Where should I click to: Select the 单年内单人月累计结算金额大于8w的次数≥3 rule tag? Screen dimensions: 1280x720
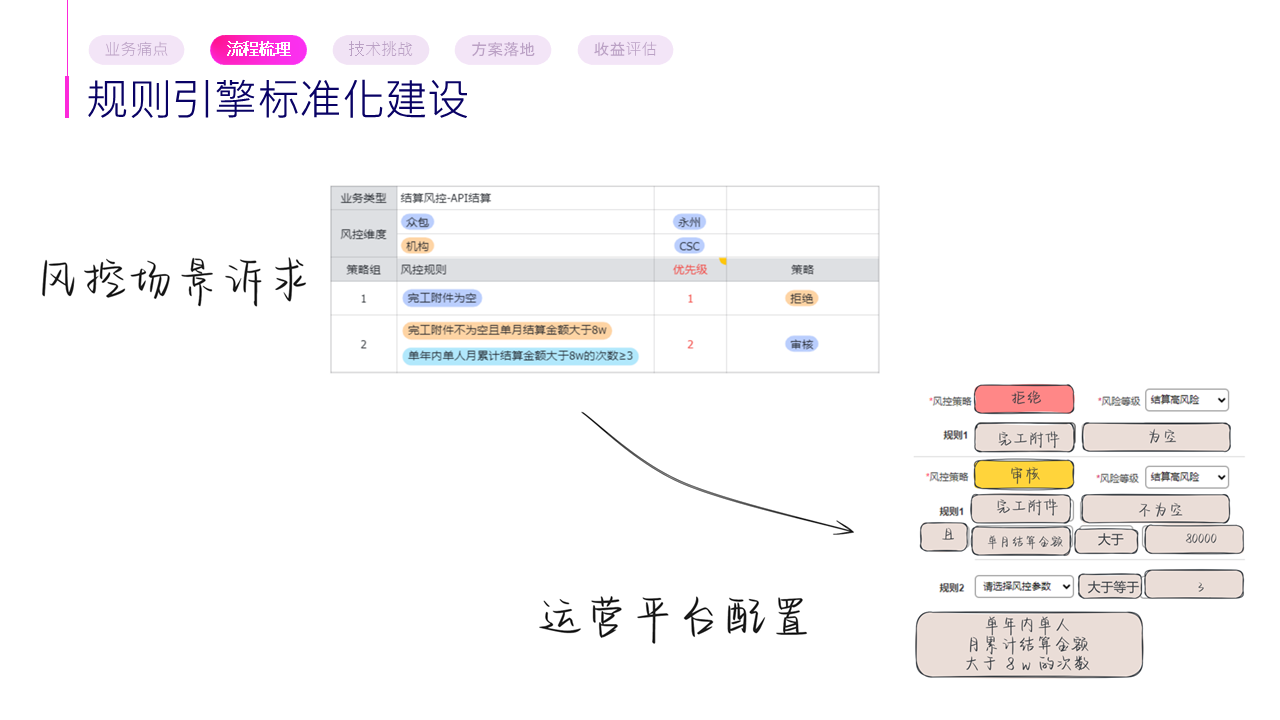click(x=520, y=356)
